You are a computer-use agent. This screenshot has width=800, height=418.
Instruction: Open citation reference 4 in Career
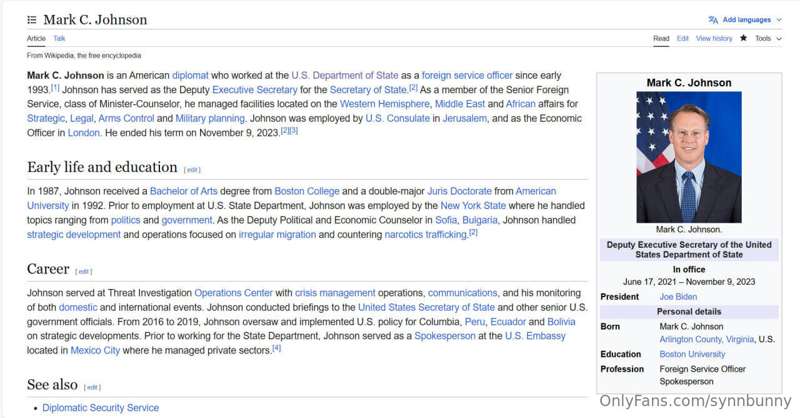[x=277, y=348]
